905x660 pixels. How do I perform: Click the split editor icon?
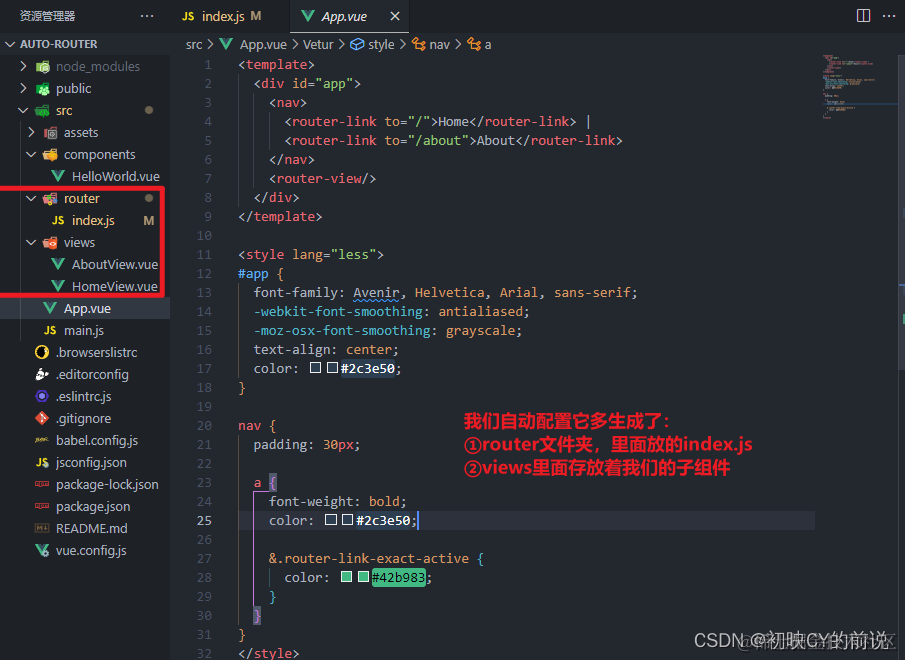(x=863, y=16)
